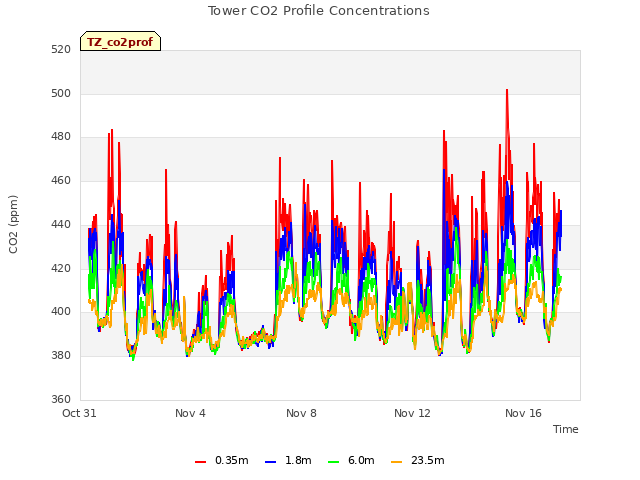640x480 pixels.
Task: Click the highest red peak near 500 ppm
Action: click(507, 91)
